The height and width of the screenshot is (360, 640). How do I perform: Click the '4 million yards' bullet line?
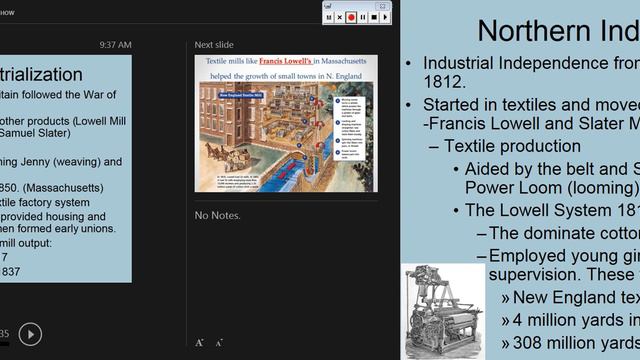tap(576, 320)
